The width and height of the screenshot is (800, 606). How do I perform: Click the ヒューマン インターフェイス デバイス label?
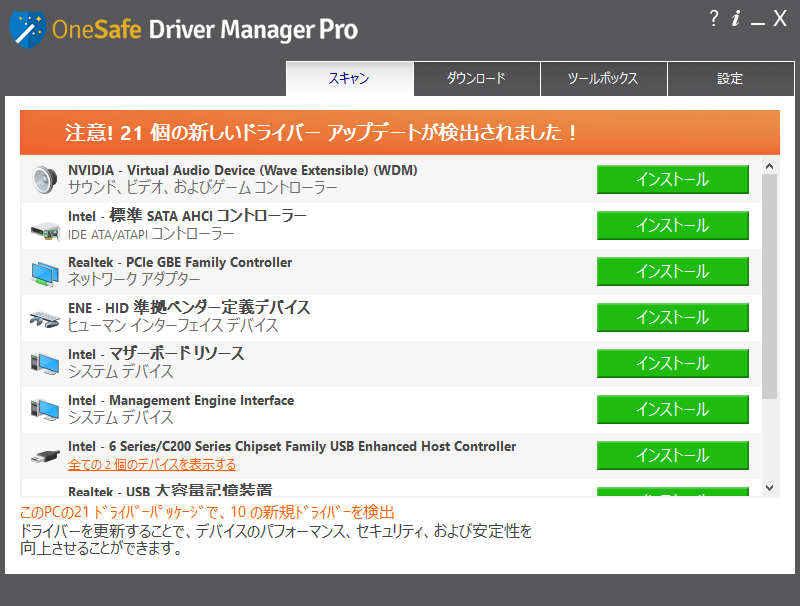click(173, 325)
